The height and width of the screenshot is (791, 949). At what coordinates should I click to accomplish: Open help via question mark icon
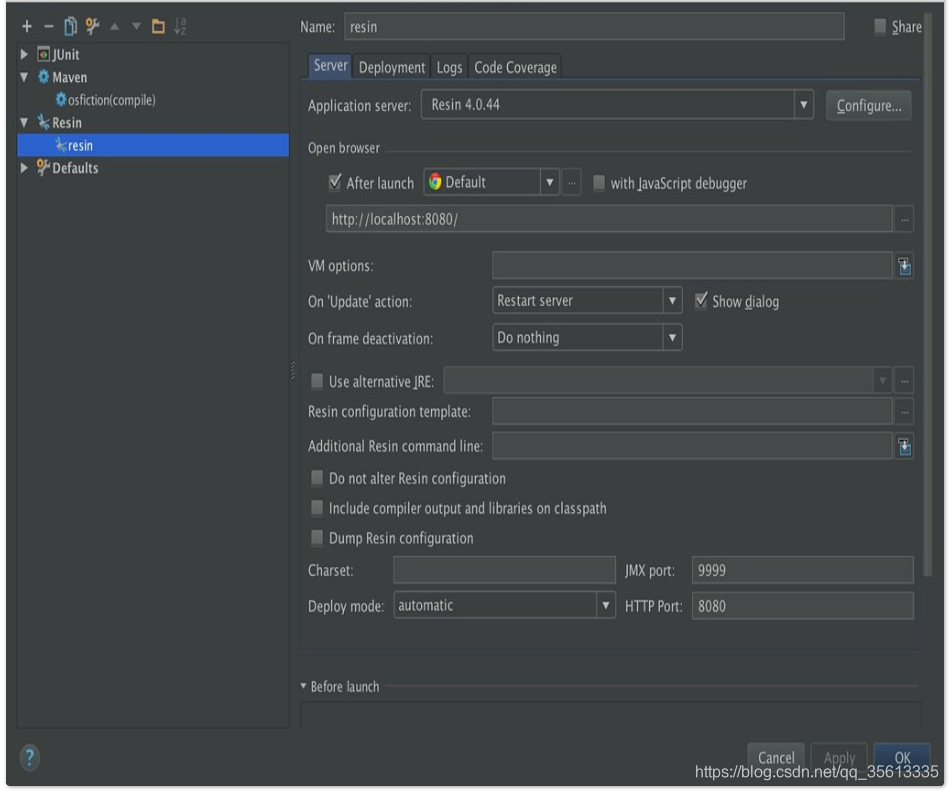(x=30, y=757)
